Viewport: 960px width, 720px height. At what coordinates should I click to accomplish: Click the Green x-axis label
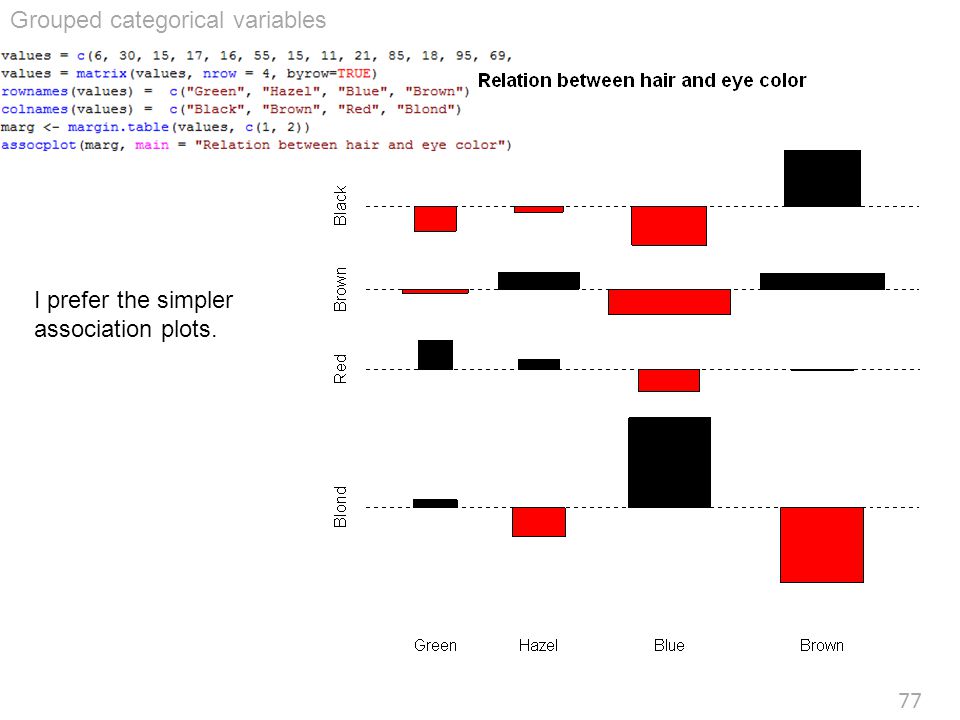(x=435, y=645)
